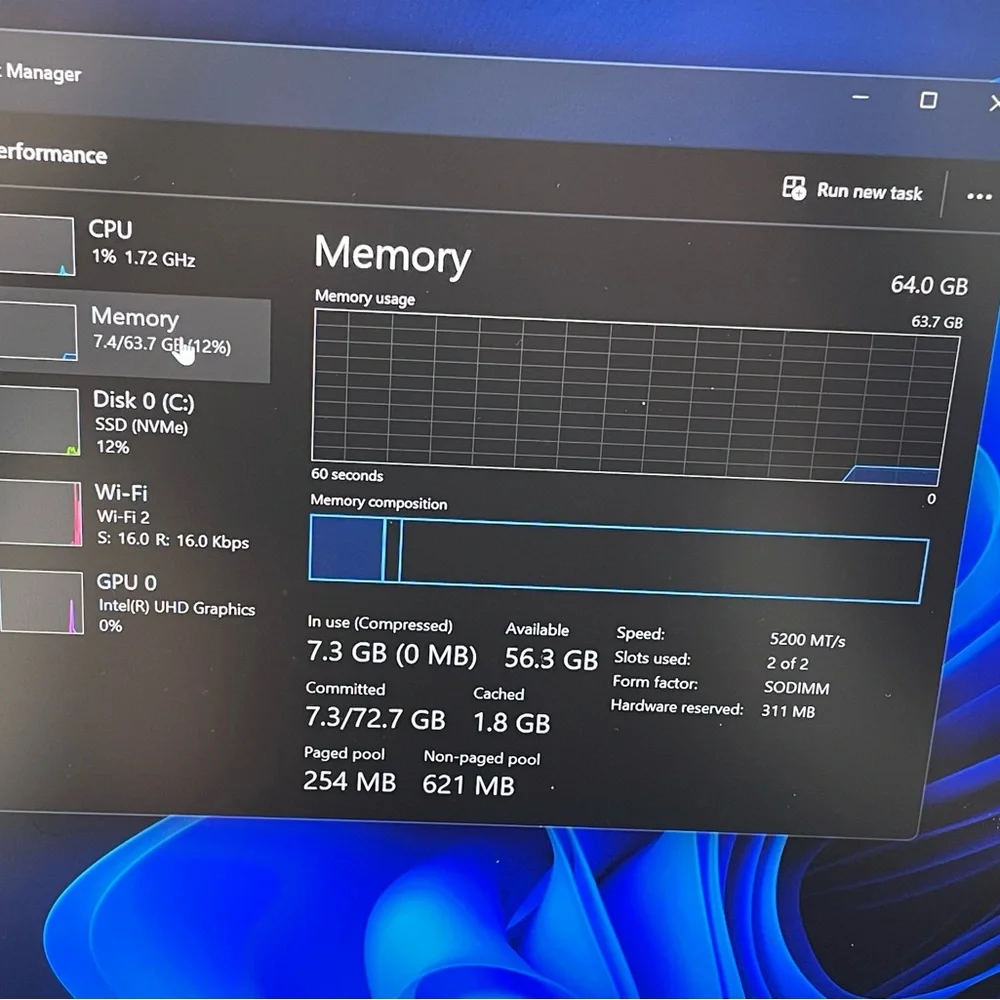Image resolution: width=1000 pixels, height=1000 pixels.
Task: Click the 64.0 GB total memory text
Action: click(x=930, y=285)
